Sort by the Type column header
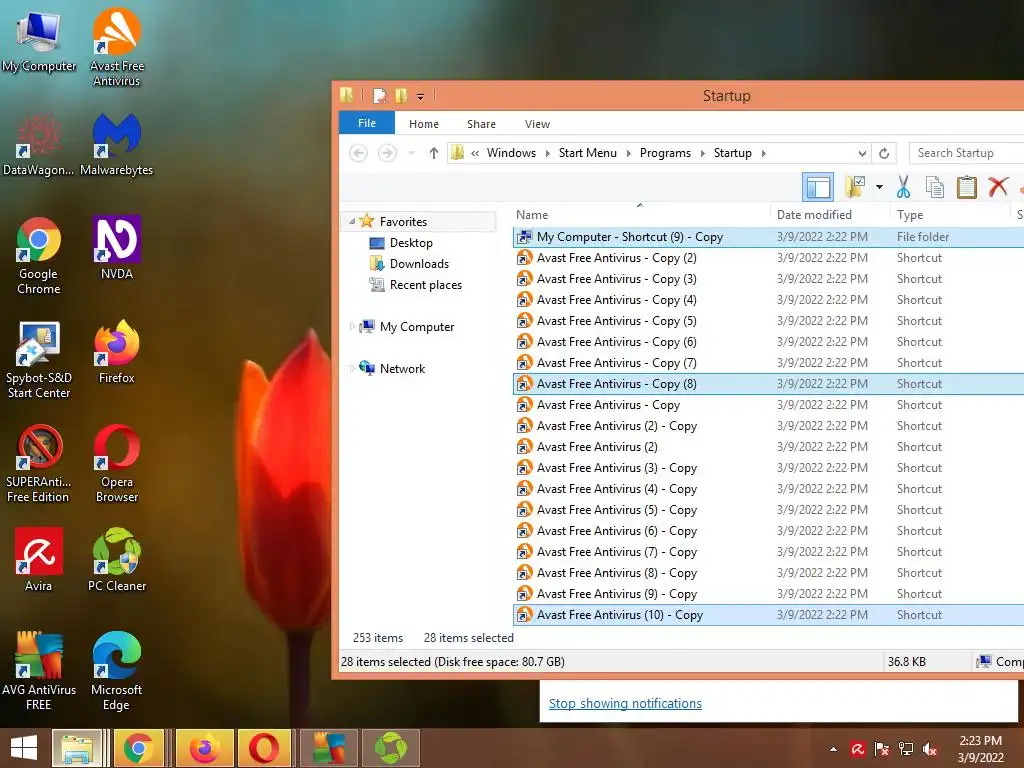 (x=950, y=214)
